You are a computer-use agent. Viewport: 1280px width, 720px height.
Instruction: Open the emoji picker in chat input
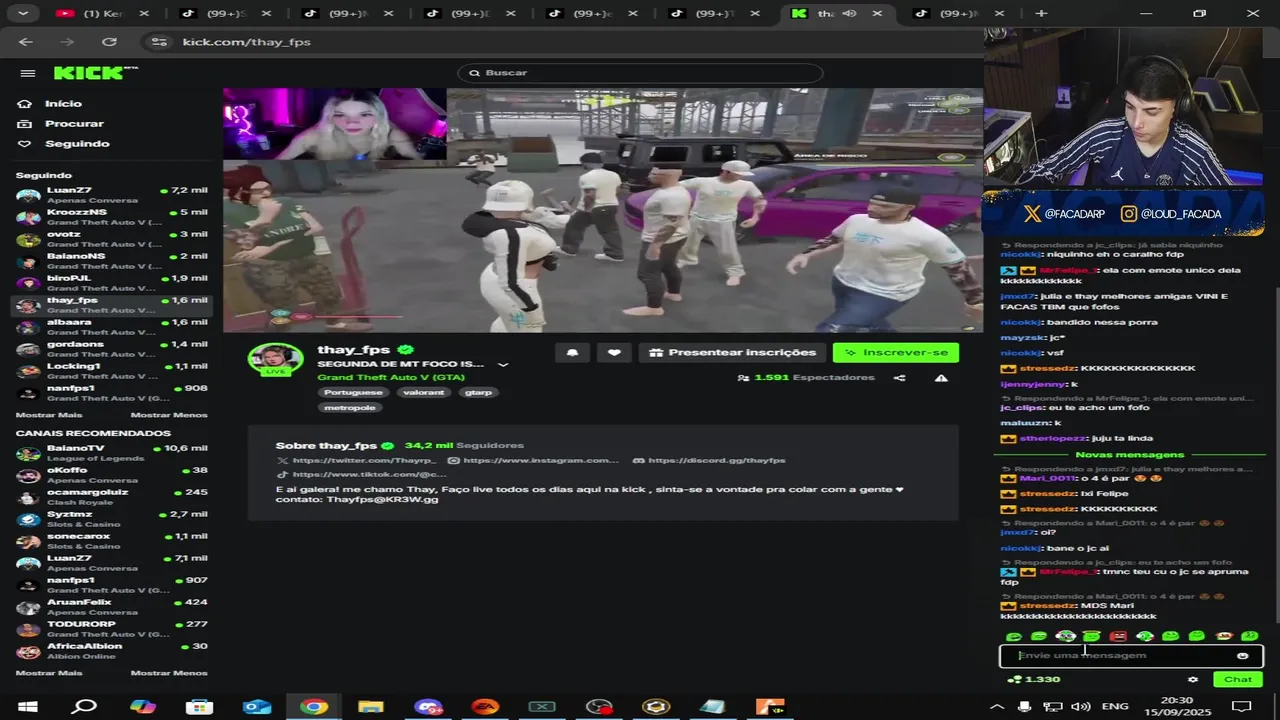coord(1243,656)
